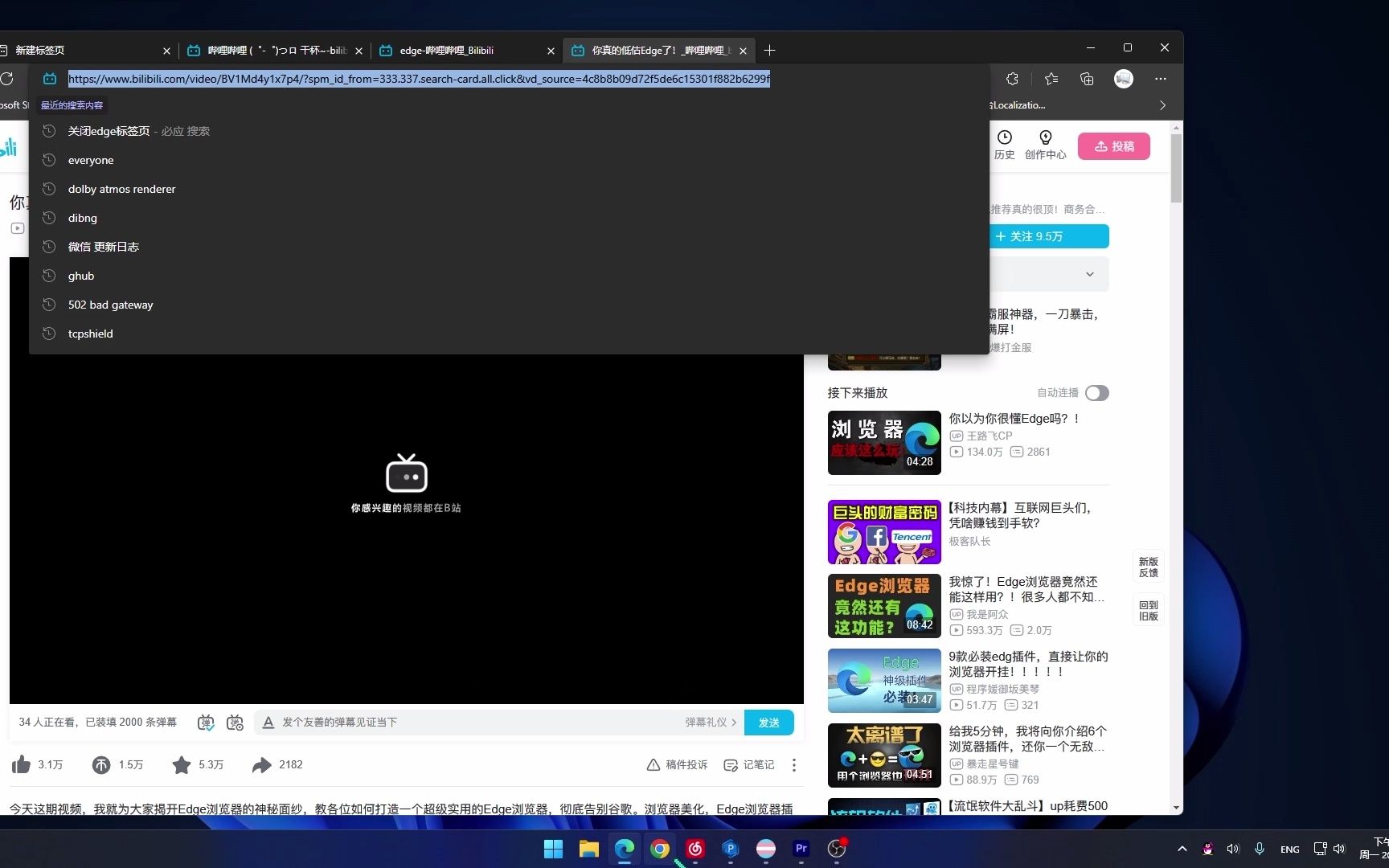Like the video with thumbs-up icon
The height and width of the screenshot is (868, 1389).
pos(22,764)
